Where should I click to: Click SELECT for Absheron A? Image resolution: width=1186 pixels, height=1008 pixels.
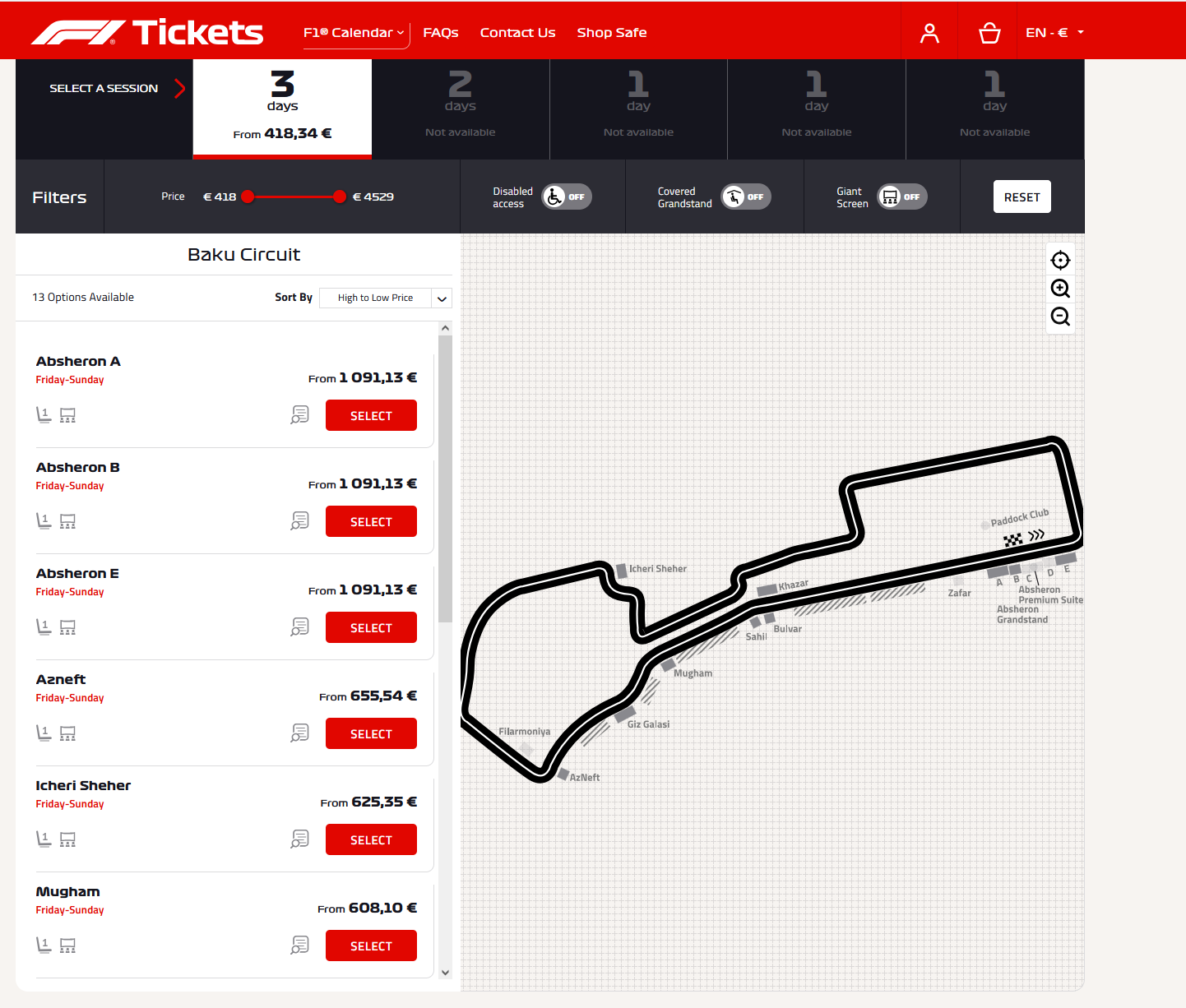pos(371,415)
